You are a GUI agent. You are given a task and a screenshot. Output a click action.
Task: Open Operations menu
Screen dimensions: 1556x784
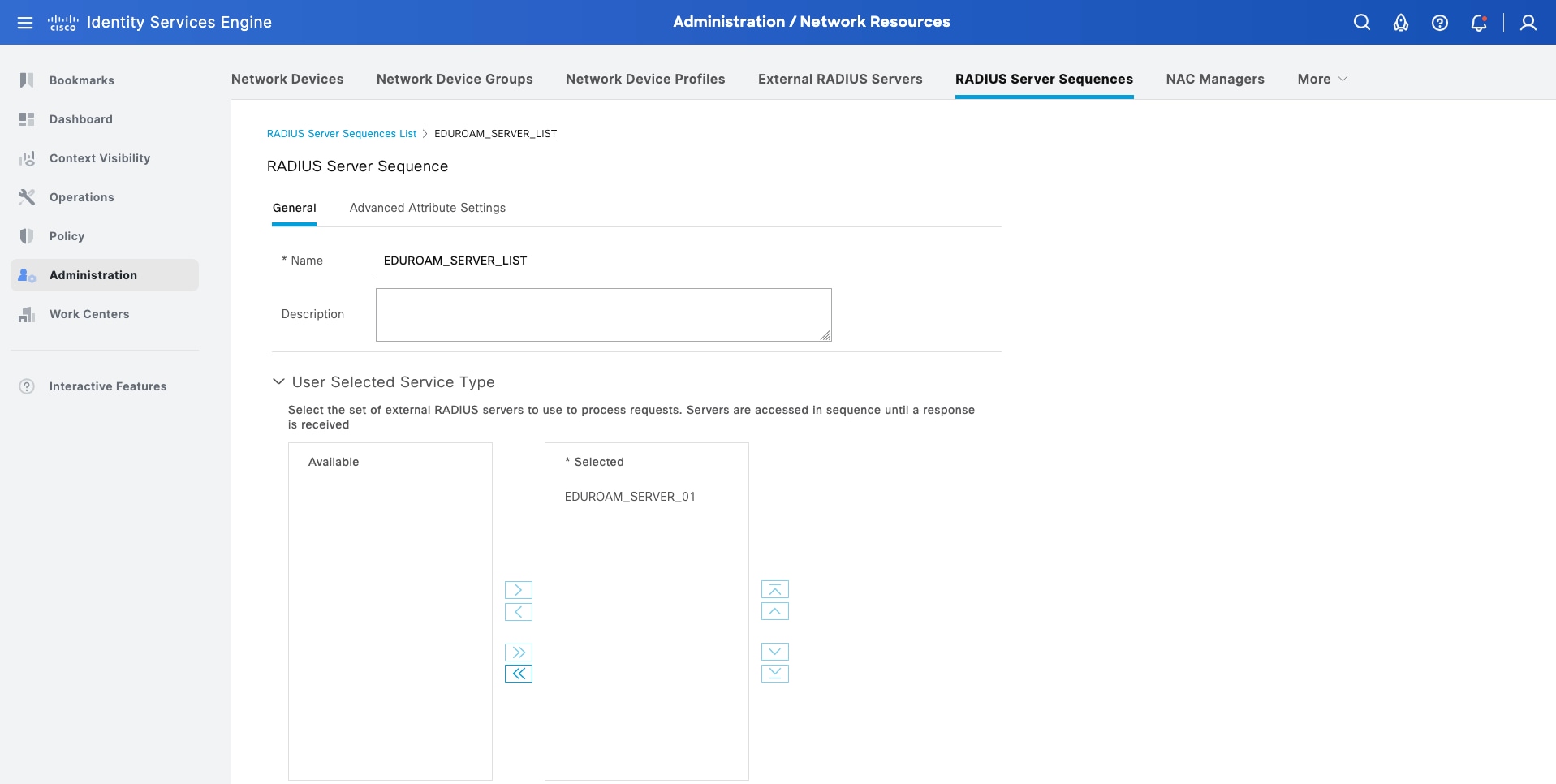click(x=82, y=197)
